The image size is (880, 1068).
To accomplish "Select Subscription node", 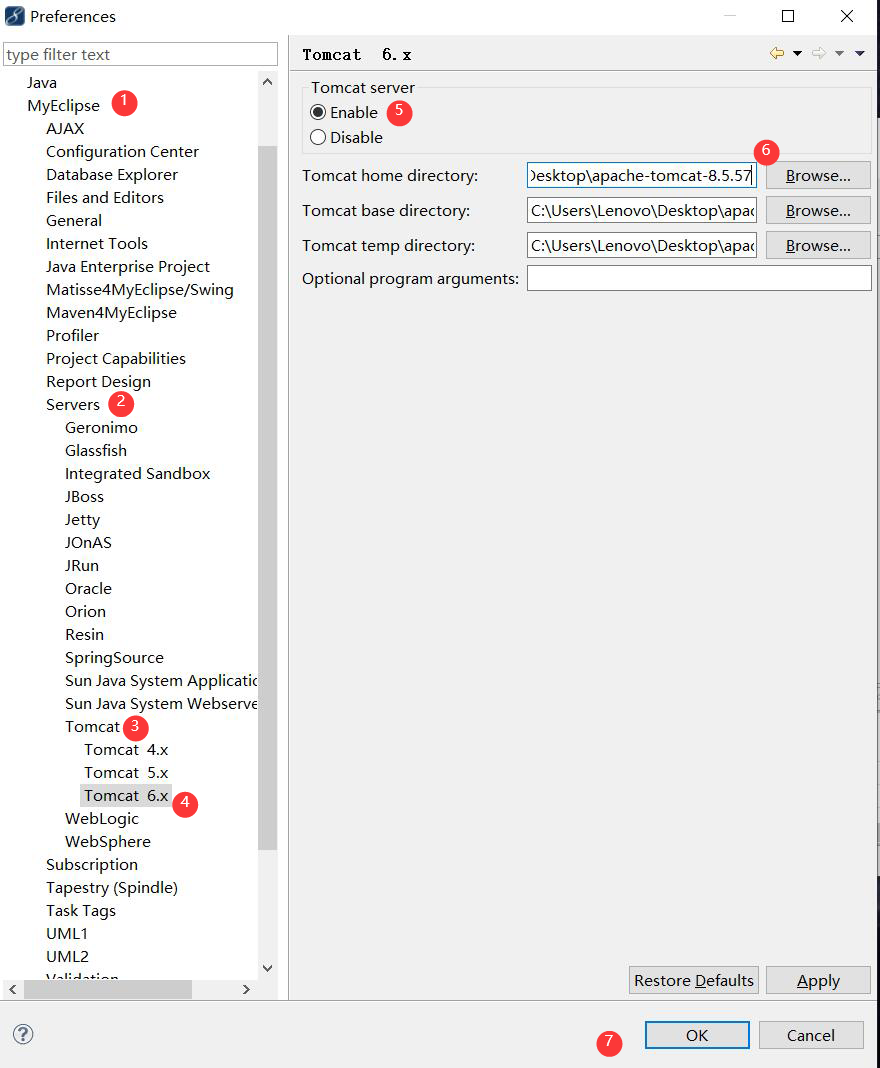I will tap(92, 864).
